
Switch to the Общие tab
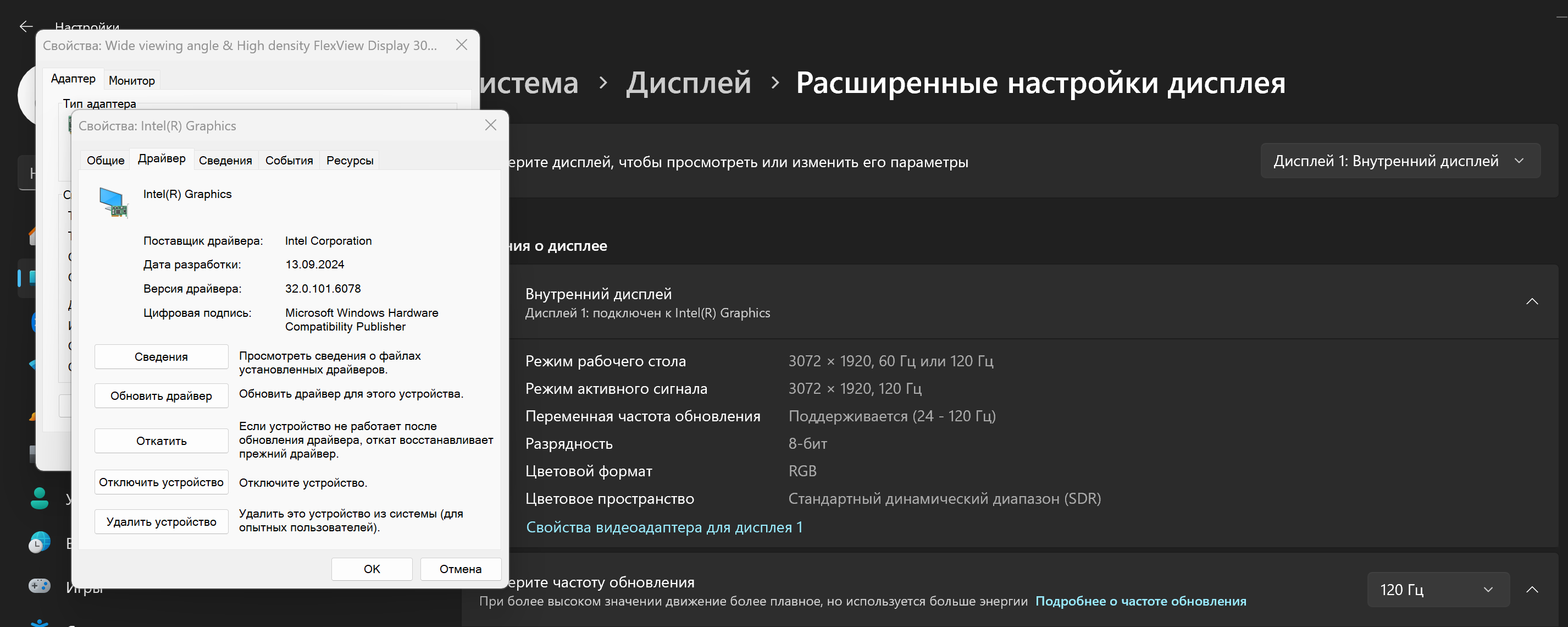[106, 160]
